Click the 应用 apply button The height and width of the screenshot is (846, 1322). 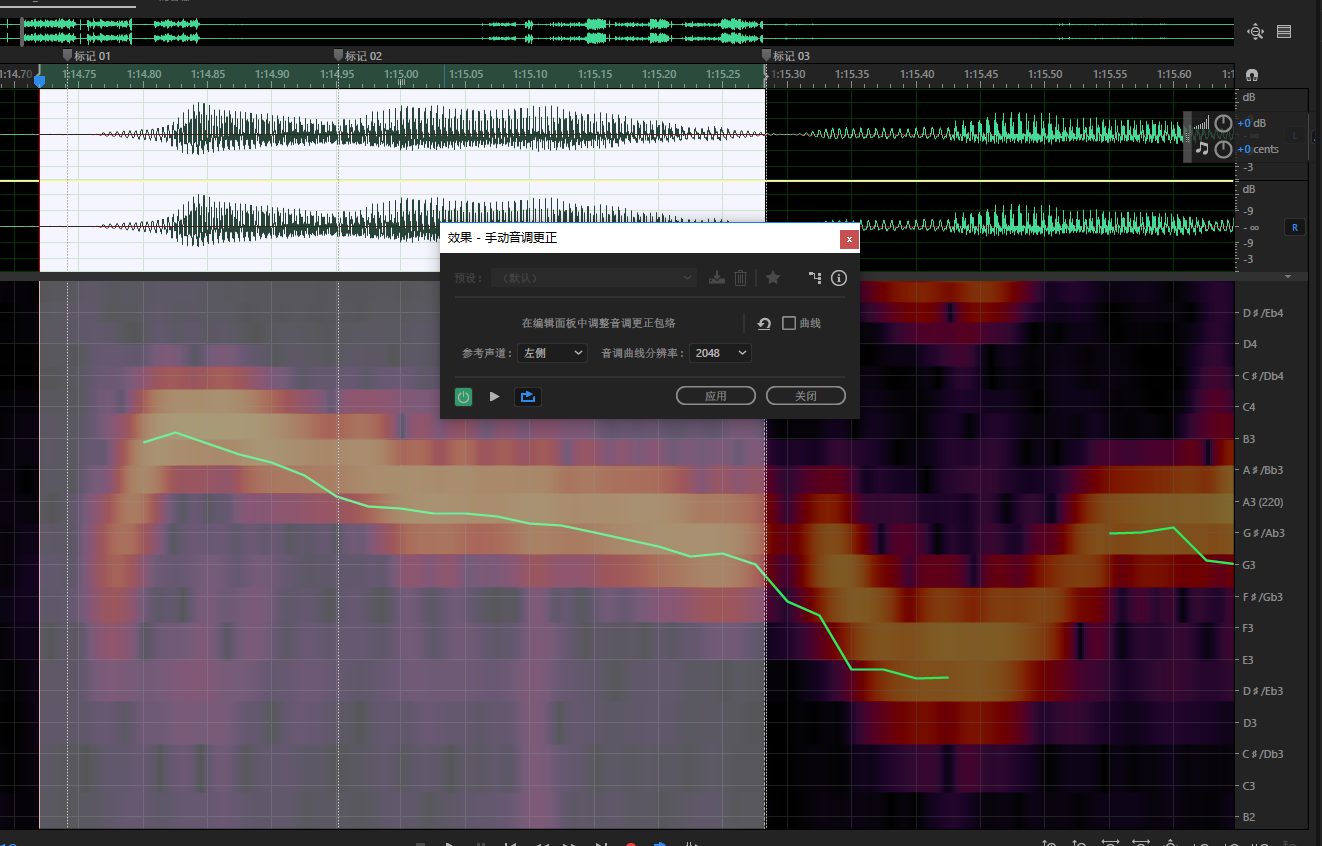(715, 396)
